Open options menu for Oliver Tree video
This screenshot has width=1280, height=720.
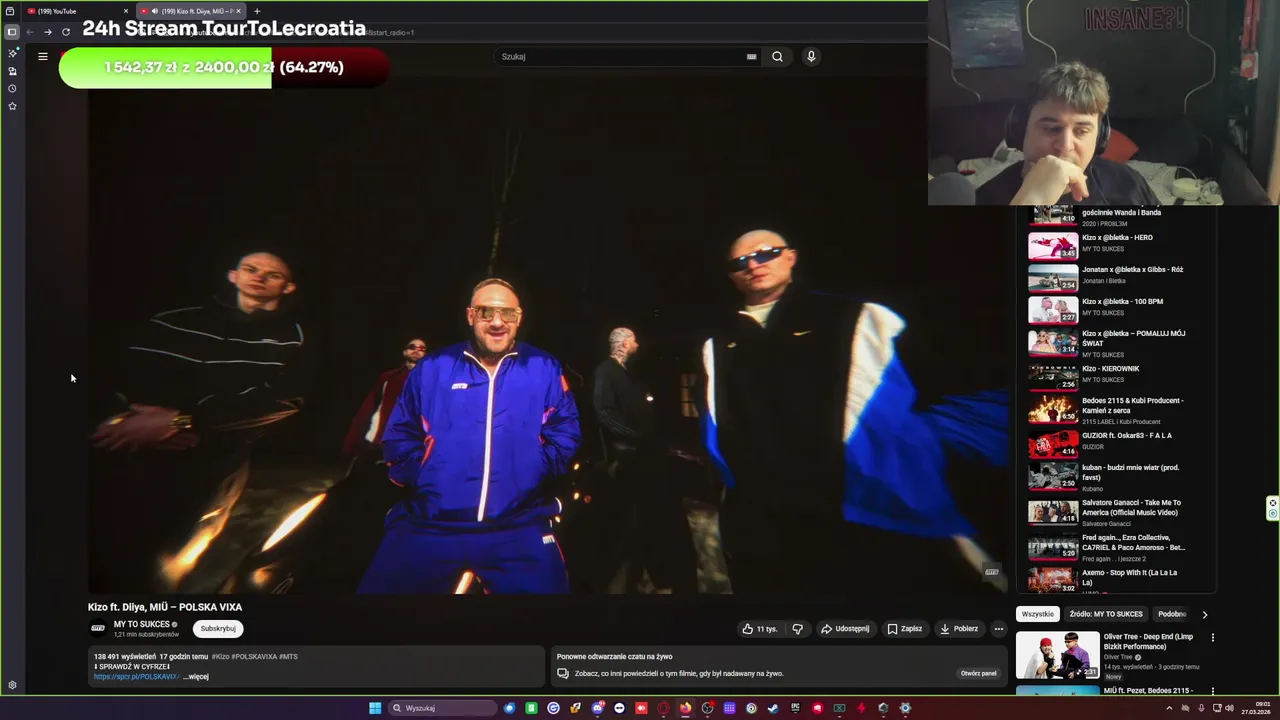point(1212,638)
